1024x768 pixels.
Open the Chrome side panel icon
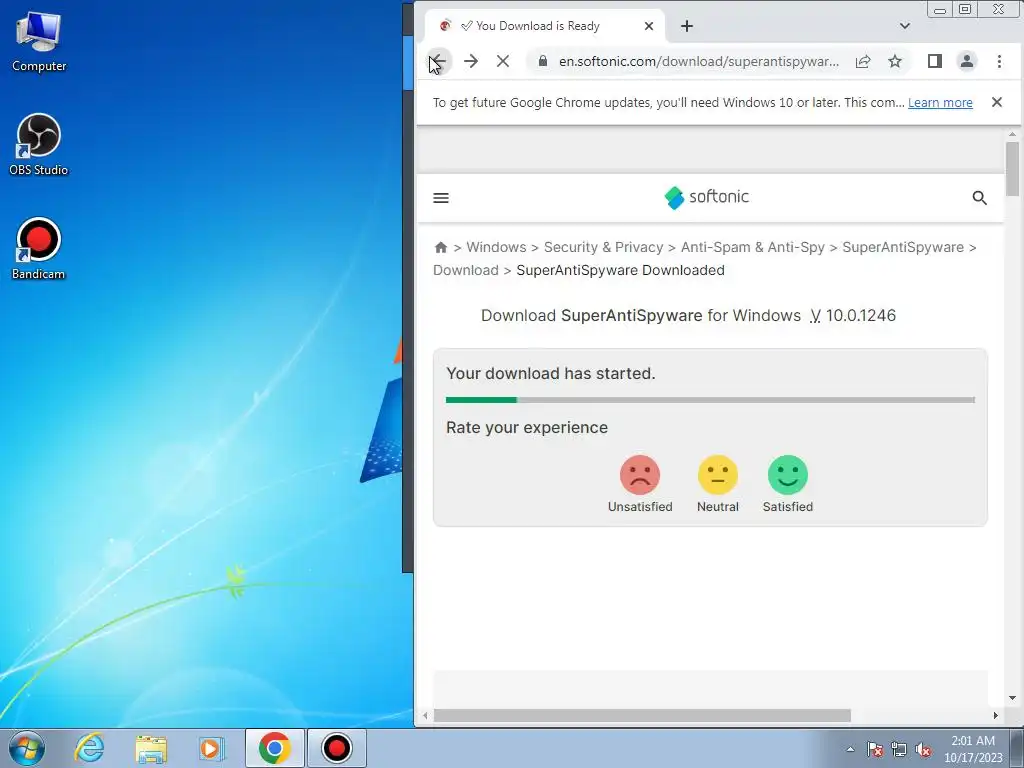[x=935, y=61]
